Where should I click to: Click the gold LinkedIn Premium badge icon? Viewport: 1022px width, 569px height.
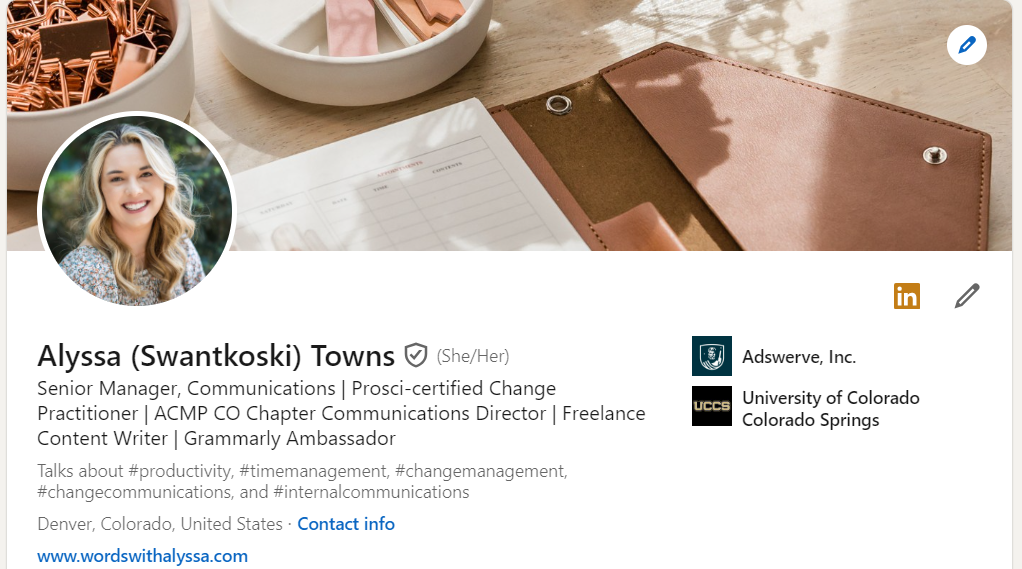coord(906,296)
